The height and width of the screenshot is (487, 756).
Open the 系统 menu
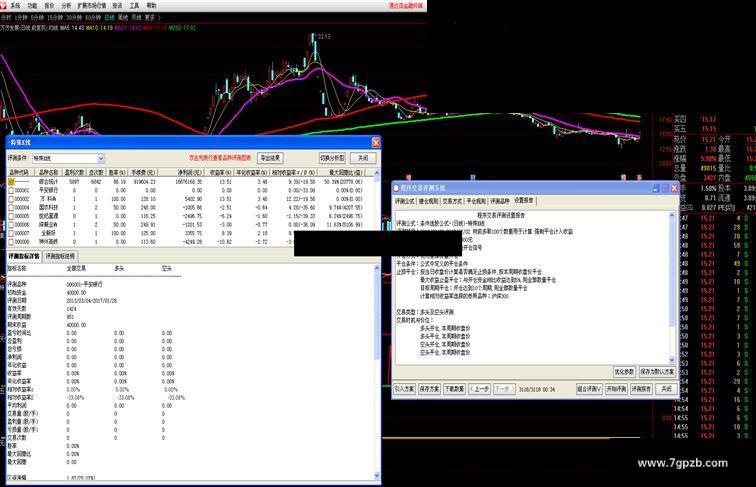click(15, 6)
